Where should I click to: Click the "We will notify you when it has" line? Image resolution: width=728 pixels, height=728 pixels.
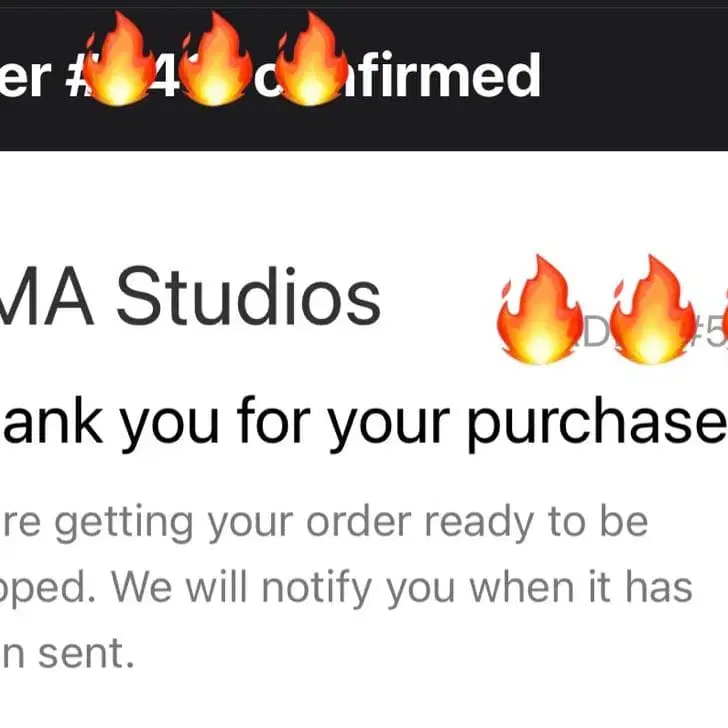400,589
